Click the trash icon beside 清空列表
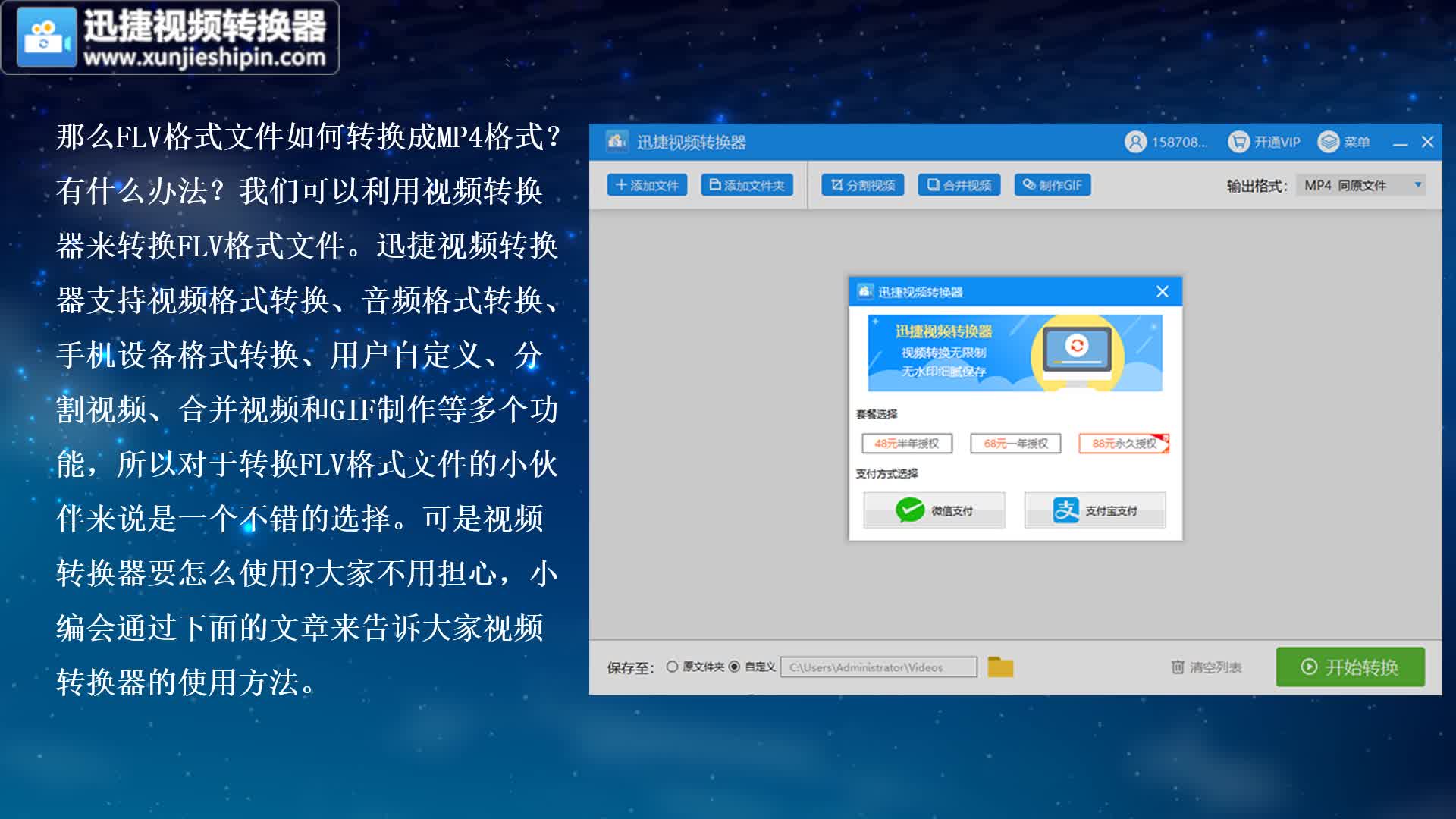Screen dimensions: 1456x819 (1177, 667)
